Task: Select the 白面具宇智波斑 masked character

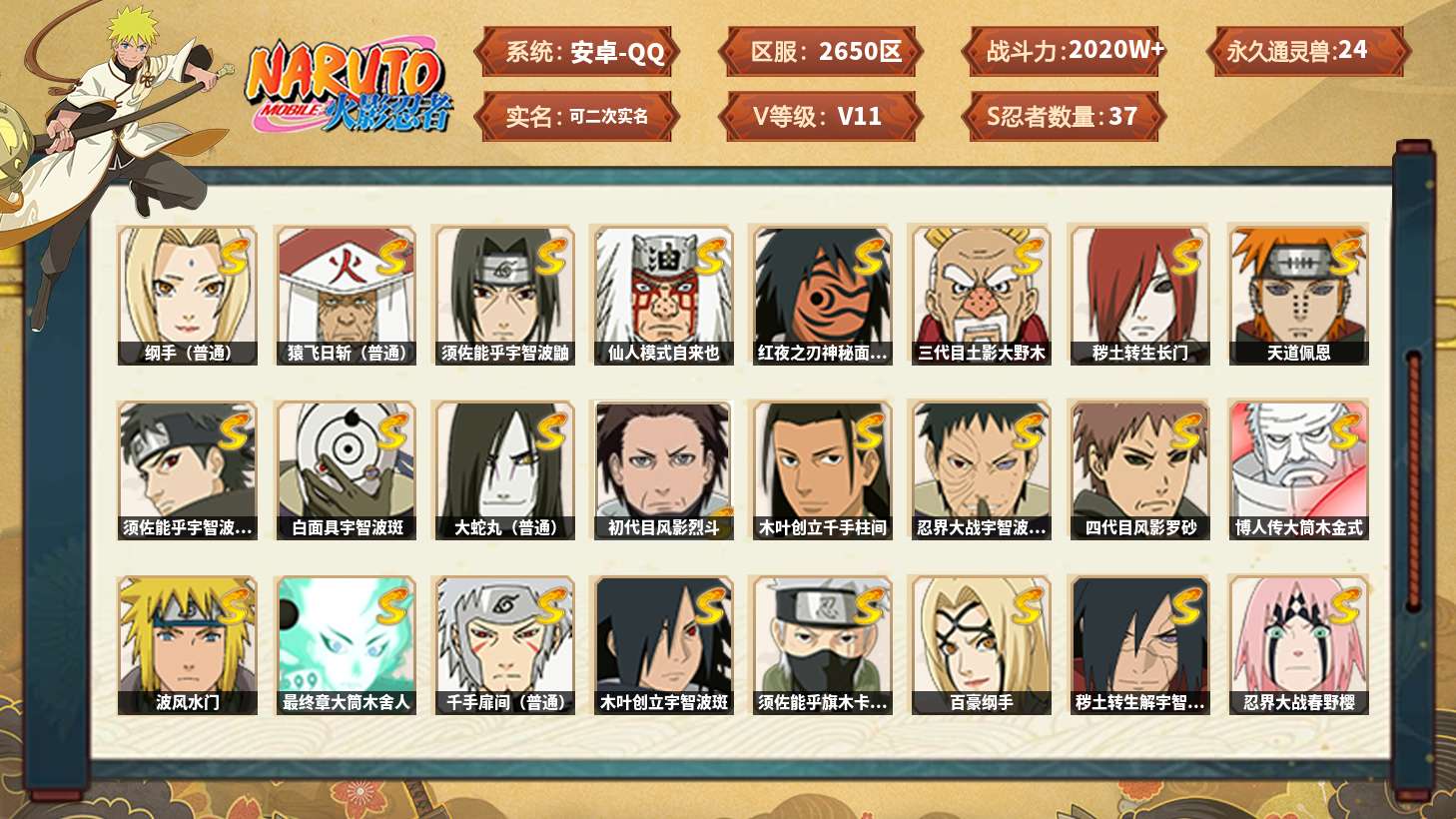Action: (x=346, y=470)
